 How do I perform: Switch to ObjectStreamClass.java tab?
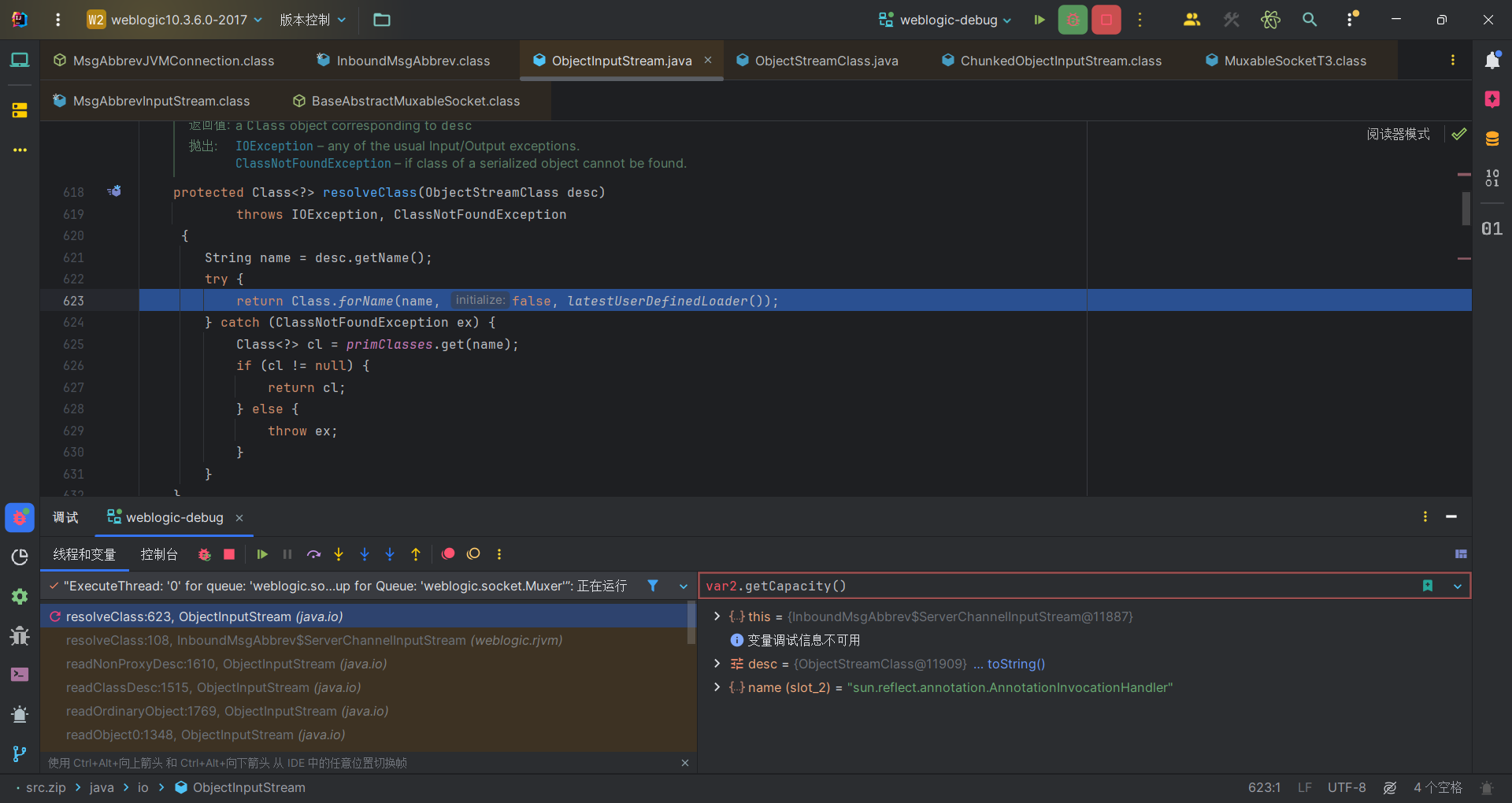(817, 61)
